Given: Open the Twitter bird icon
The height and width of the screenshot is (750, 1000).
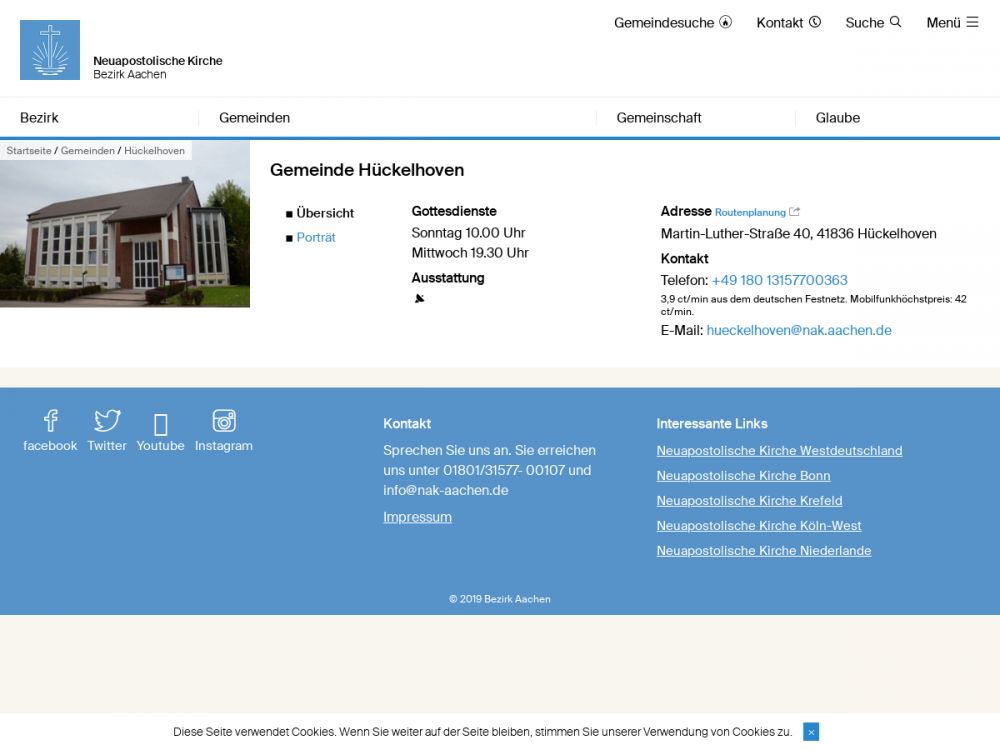Looking at the screenshot, I should (x=107, y=421).
